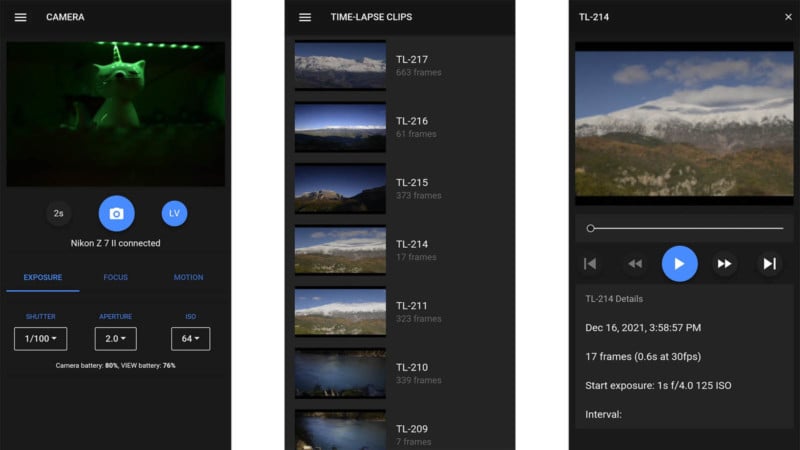
Task: Skip to the last frame of clip
Action: click(x=769, y=264)
